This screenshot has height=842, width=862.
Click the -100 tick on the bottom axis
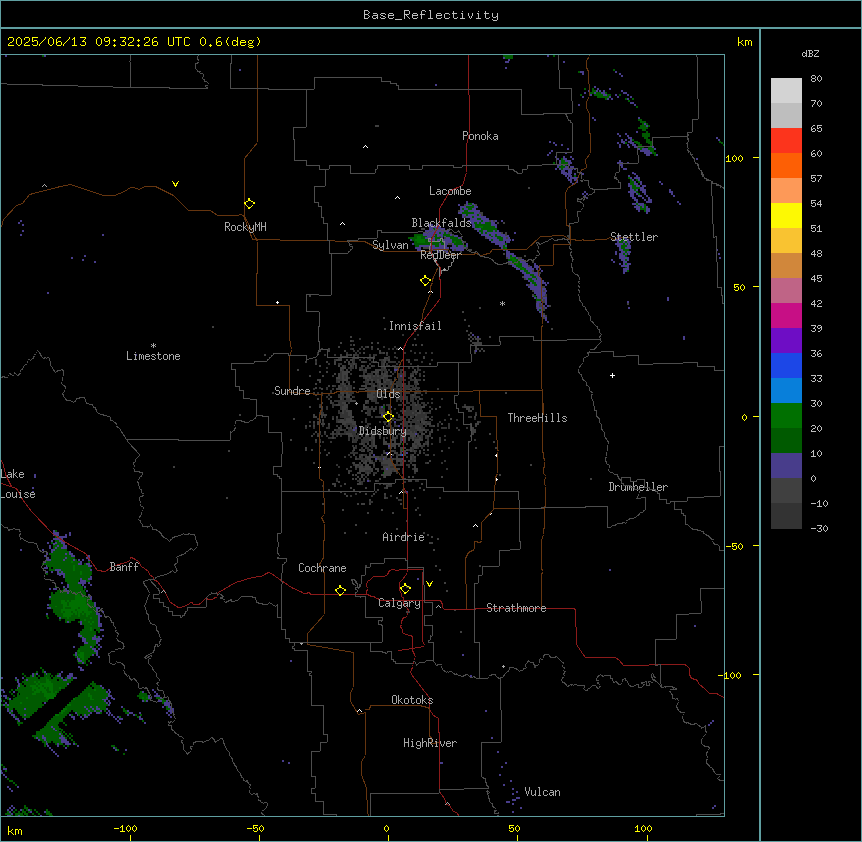click(x=125, y=829)
